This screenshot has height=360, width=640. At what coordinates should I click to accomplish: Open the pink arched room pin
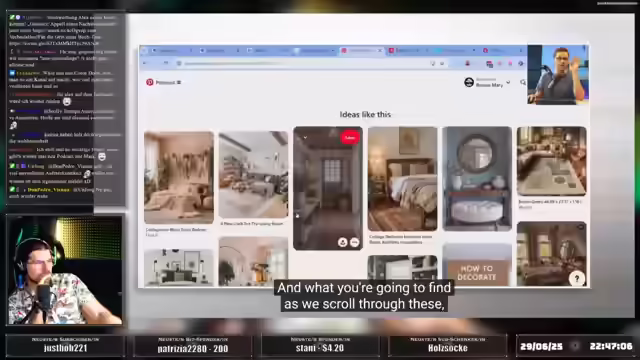coord(253,262)
